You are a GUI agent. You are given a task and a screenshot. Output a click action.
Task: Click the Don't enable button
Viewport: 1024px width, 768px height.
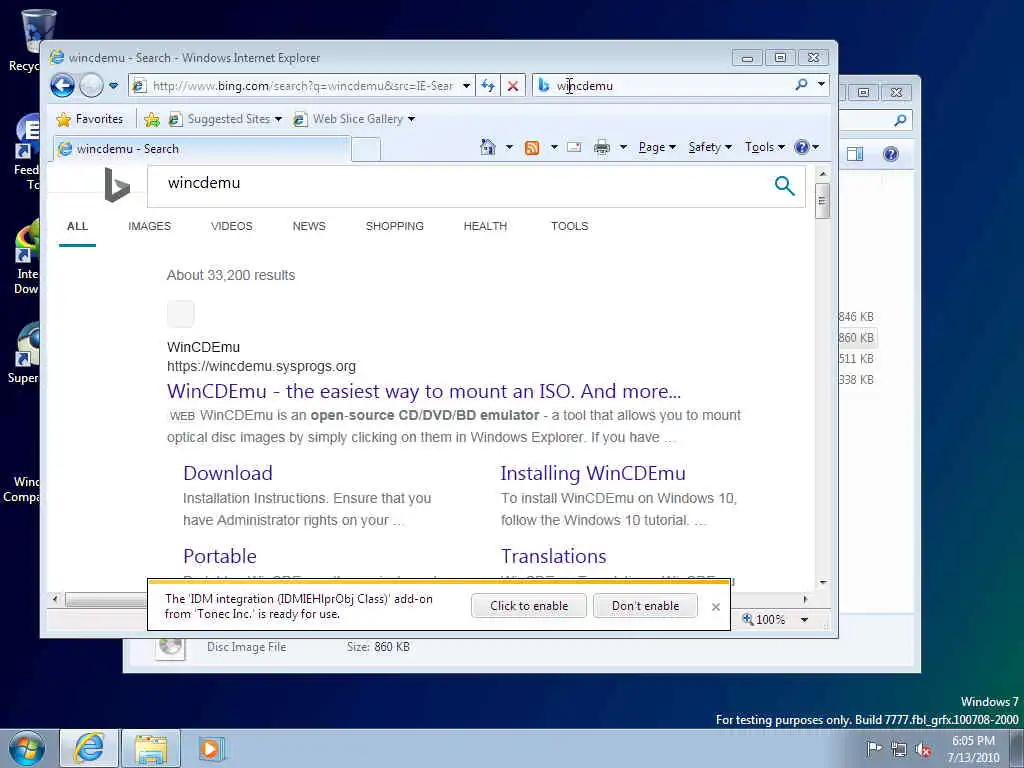(x=645, y=606)
